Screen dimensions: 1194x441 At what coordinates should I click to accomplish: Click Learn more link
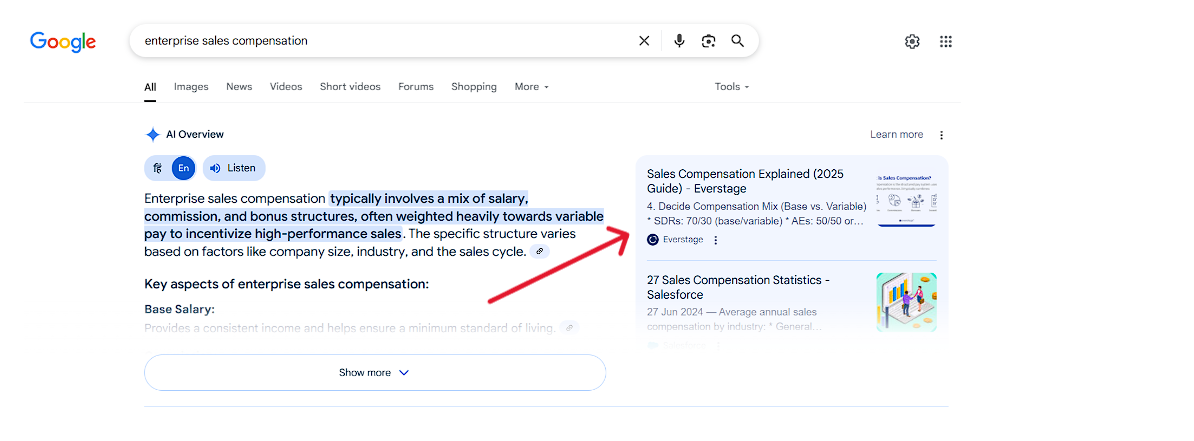coord(896,135)
